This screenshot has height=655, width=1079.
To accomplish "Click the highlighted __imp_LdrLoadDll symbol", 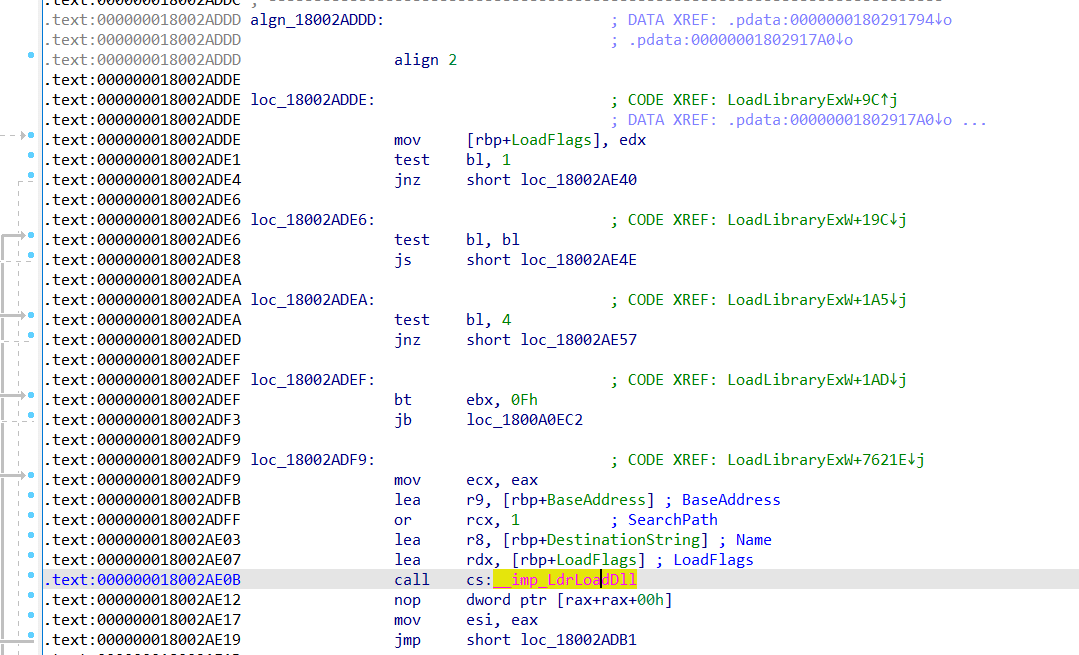I will click(565, 579).
